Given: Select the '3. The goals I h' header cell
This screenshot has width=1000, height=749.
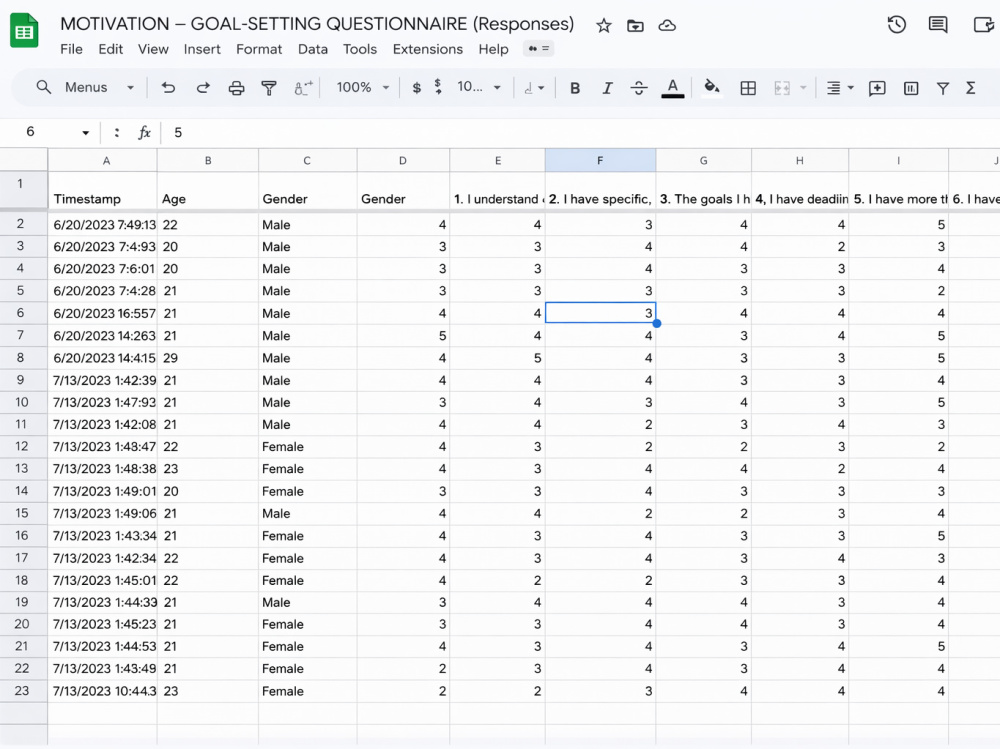Looking at the screenshot, I should point(703,191).
